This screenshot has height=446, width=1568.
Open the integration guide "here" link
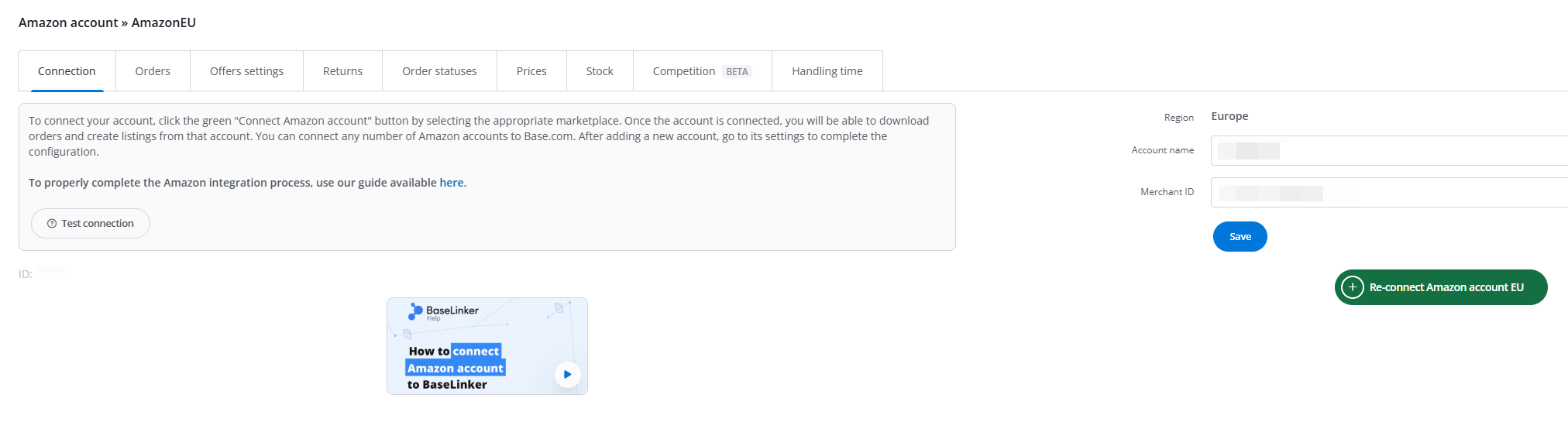tap(451, 183)
